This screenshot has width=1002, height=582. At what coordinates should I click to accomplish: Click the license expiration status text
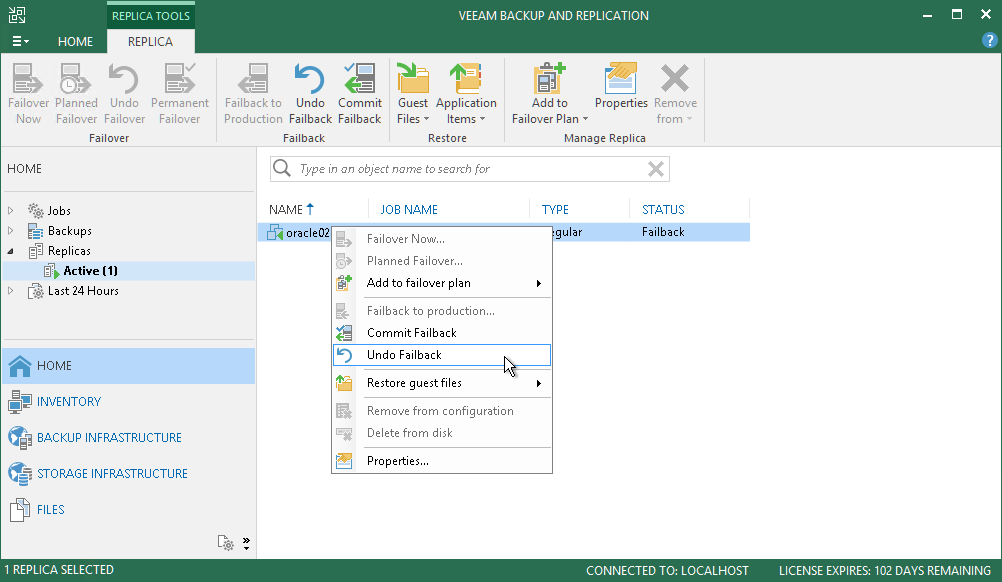point(884,571)
